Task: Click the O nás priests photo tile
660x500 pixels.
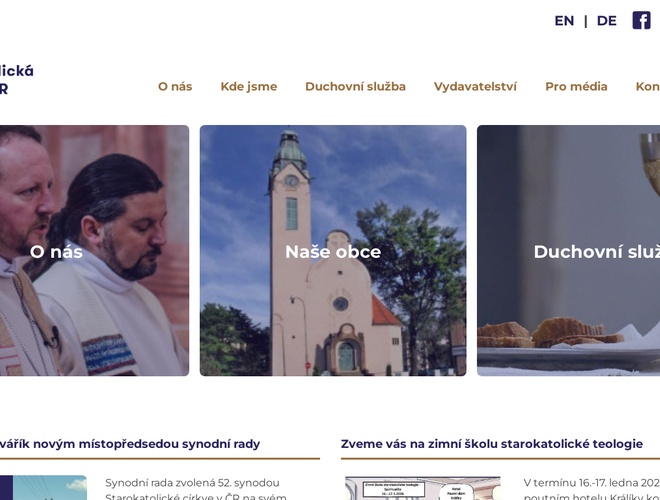Action: (x=94, y=250)
